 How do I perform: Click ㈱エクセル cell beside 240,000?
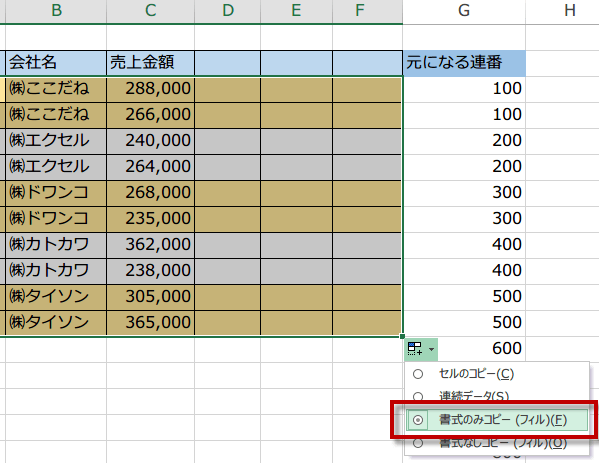[x=56, y=141]
